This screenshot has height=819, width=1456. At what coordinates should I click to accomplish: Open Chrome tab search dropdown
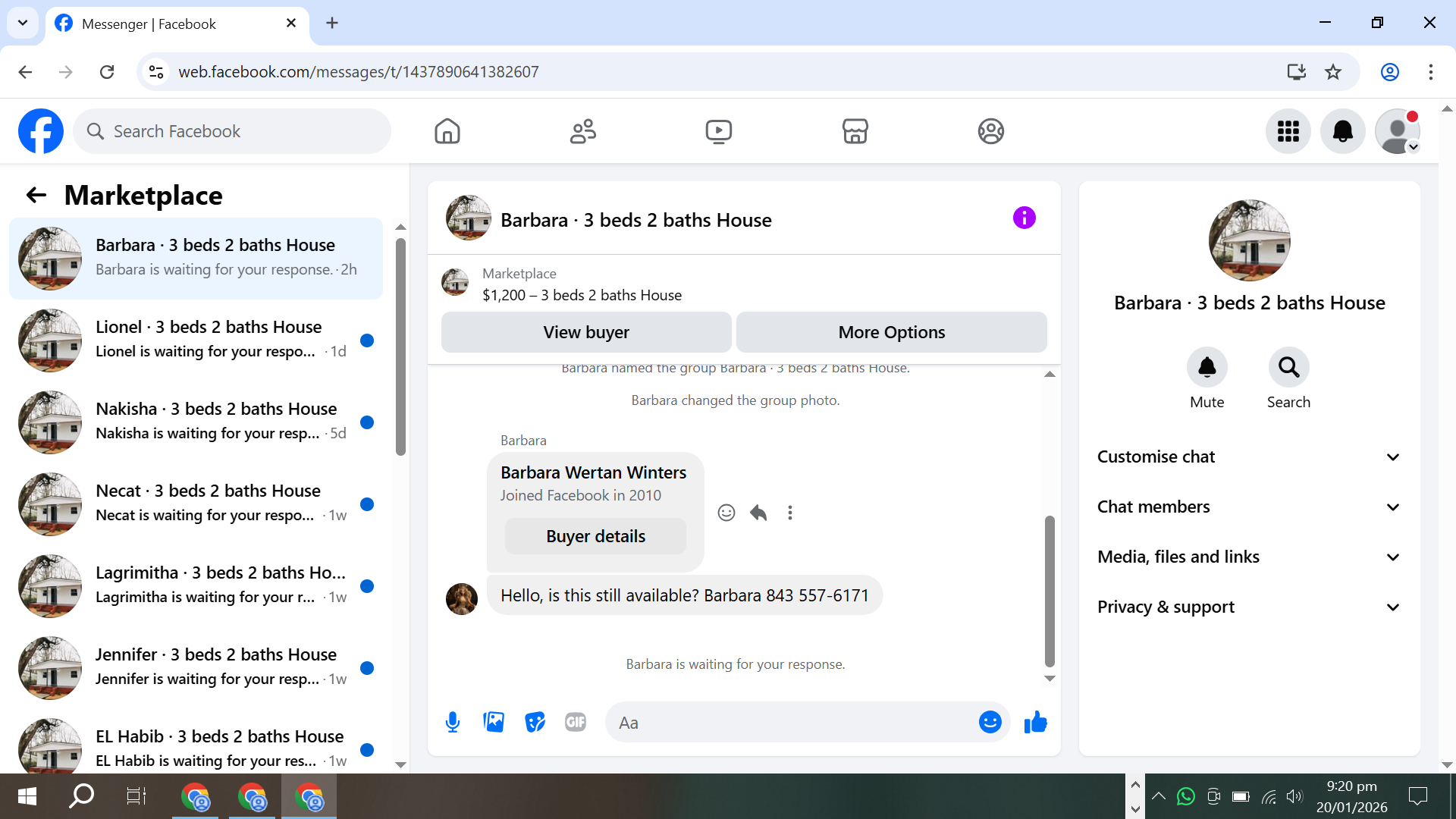[x=23, y=23]
